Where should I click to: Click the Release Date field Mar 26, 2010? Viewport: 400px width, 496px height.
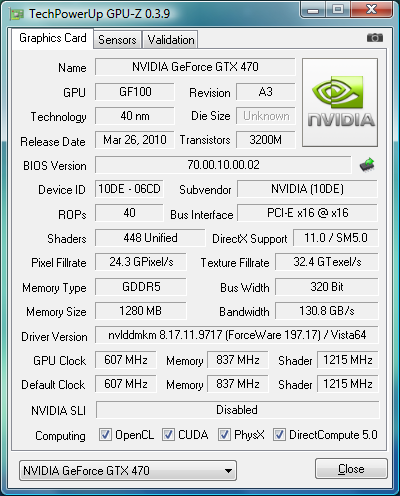pyautogui.click(x=135, y=140)
